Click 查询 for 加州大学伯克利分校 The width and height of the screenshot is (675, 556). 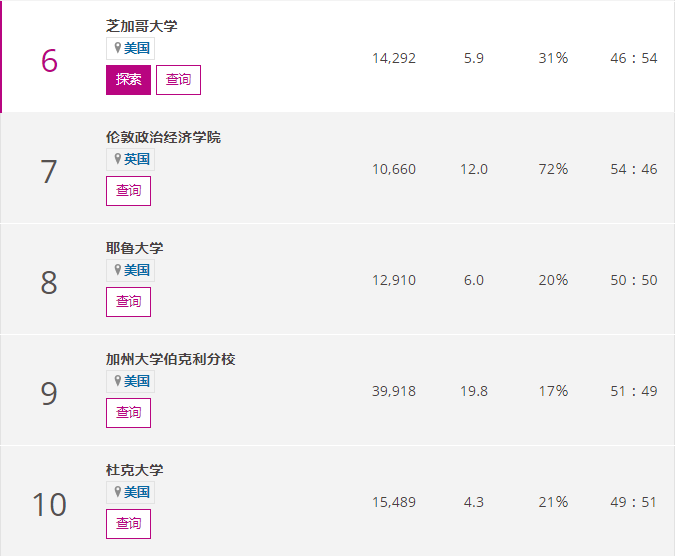click(x=128, y=413)
